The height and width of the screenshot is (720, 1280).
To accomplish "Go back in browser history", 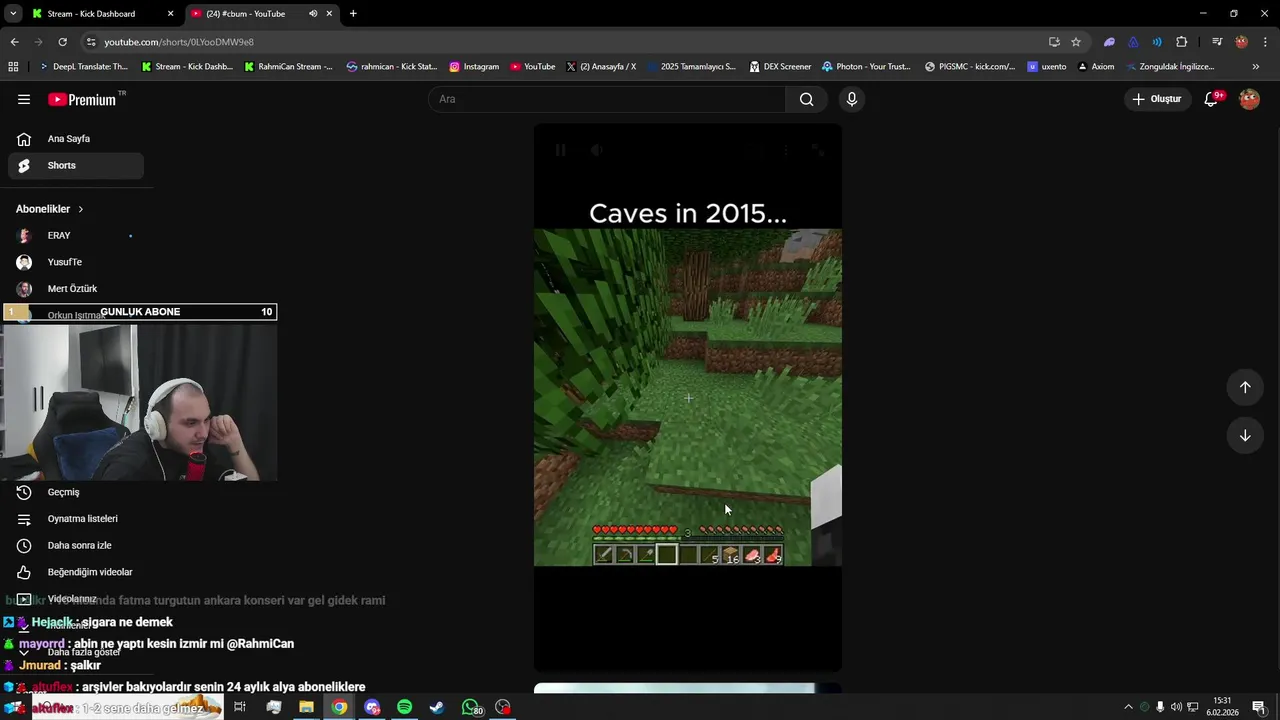I will [x=14, y=42].
